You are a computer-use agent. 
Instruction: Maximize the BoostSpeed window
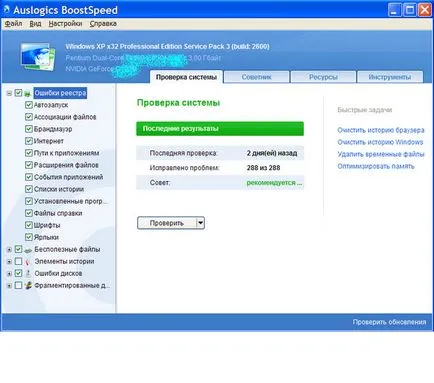click(x=410, y=10)
